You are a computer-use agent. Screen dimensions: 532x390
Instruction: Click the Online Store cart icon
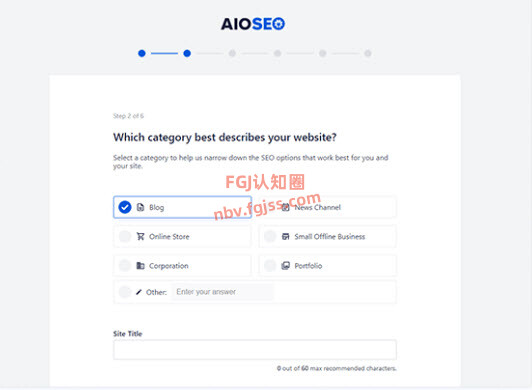coord(140,236)
